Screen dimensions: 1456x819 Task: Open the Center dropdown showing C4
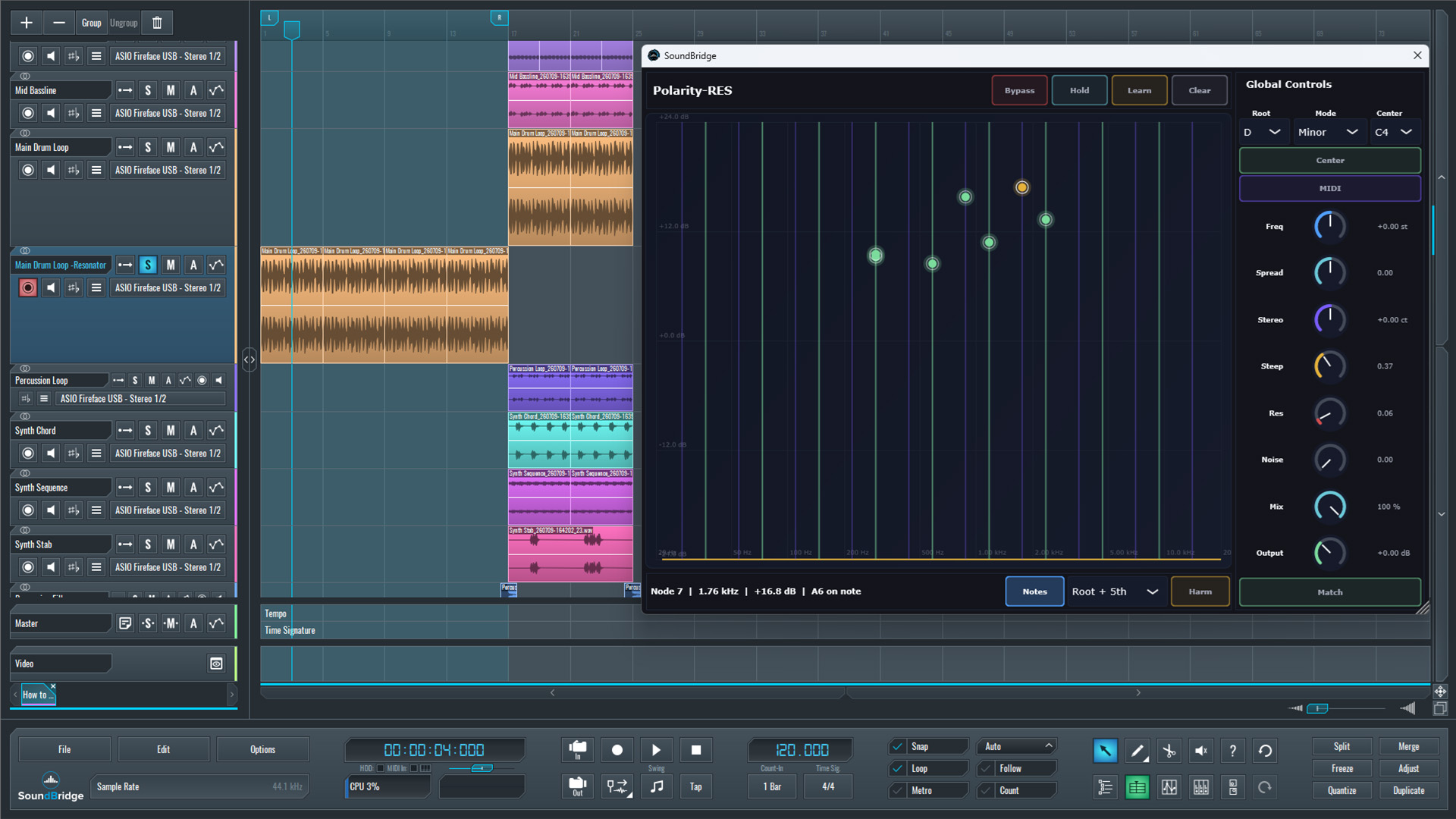(x=1395, y=132)
